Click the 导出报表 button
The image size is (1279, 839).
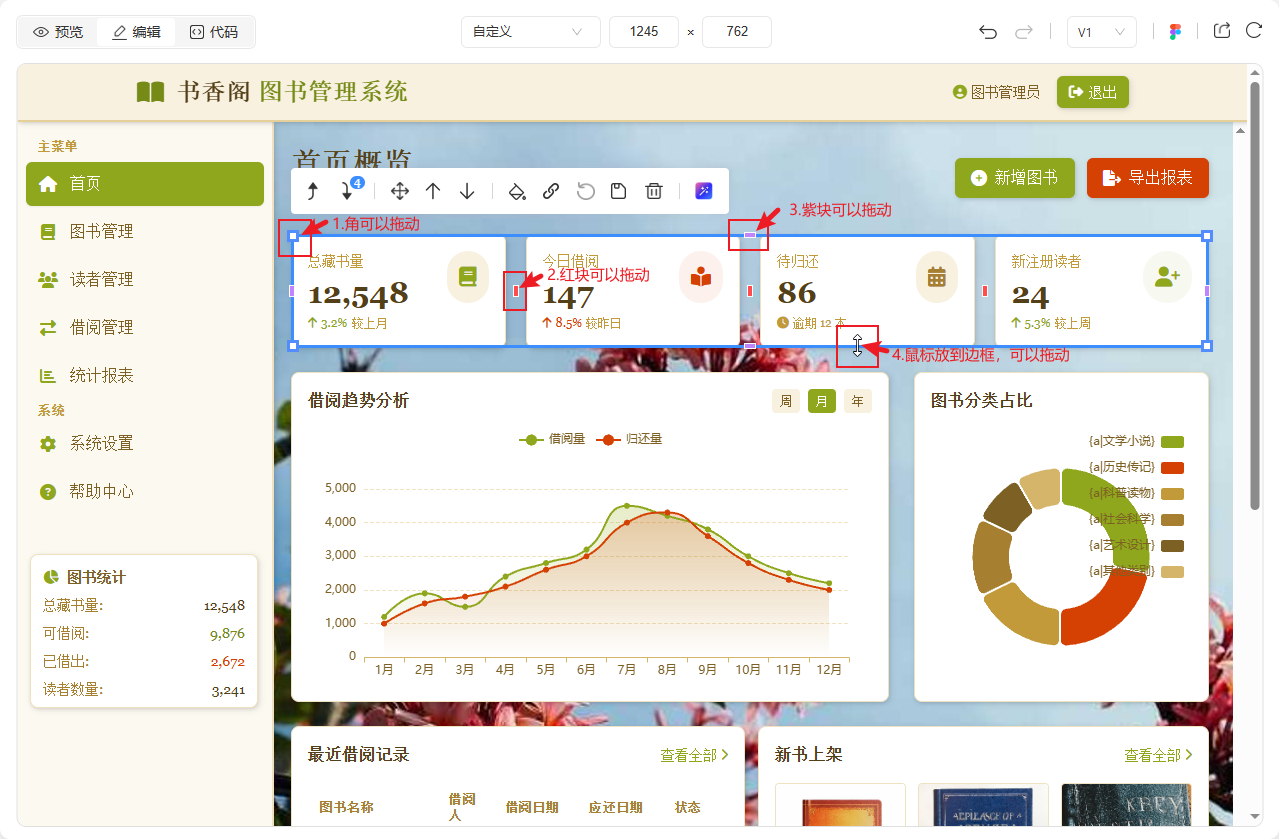(1147, 178)
